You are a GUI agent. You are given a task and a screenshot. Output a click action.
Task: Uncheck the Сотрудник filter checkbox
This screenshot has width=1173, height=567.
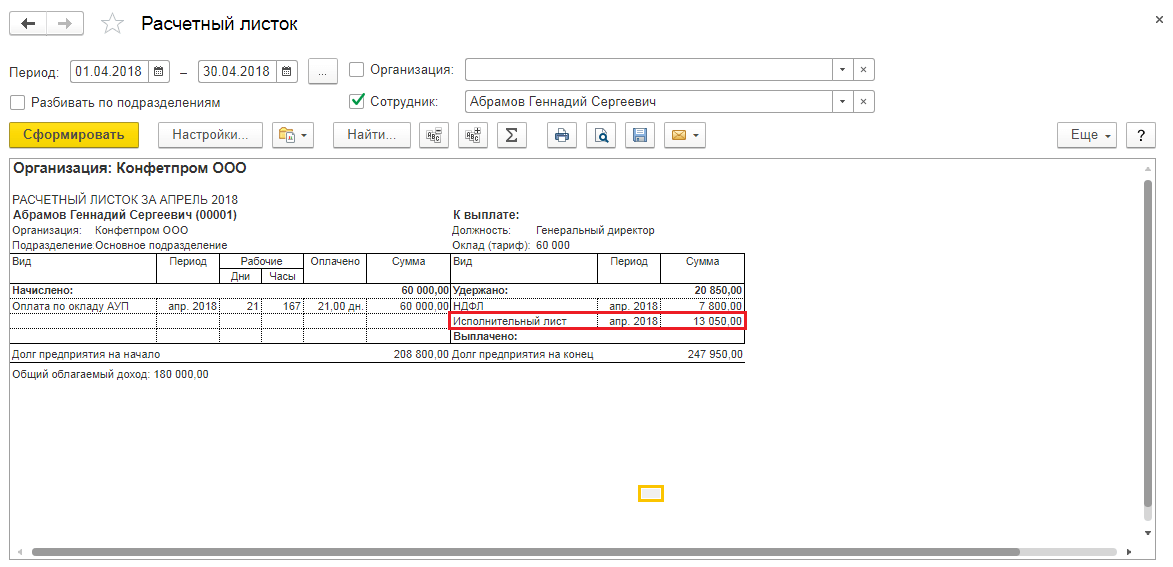point(357,101)
